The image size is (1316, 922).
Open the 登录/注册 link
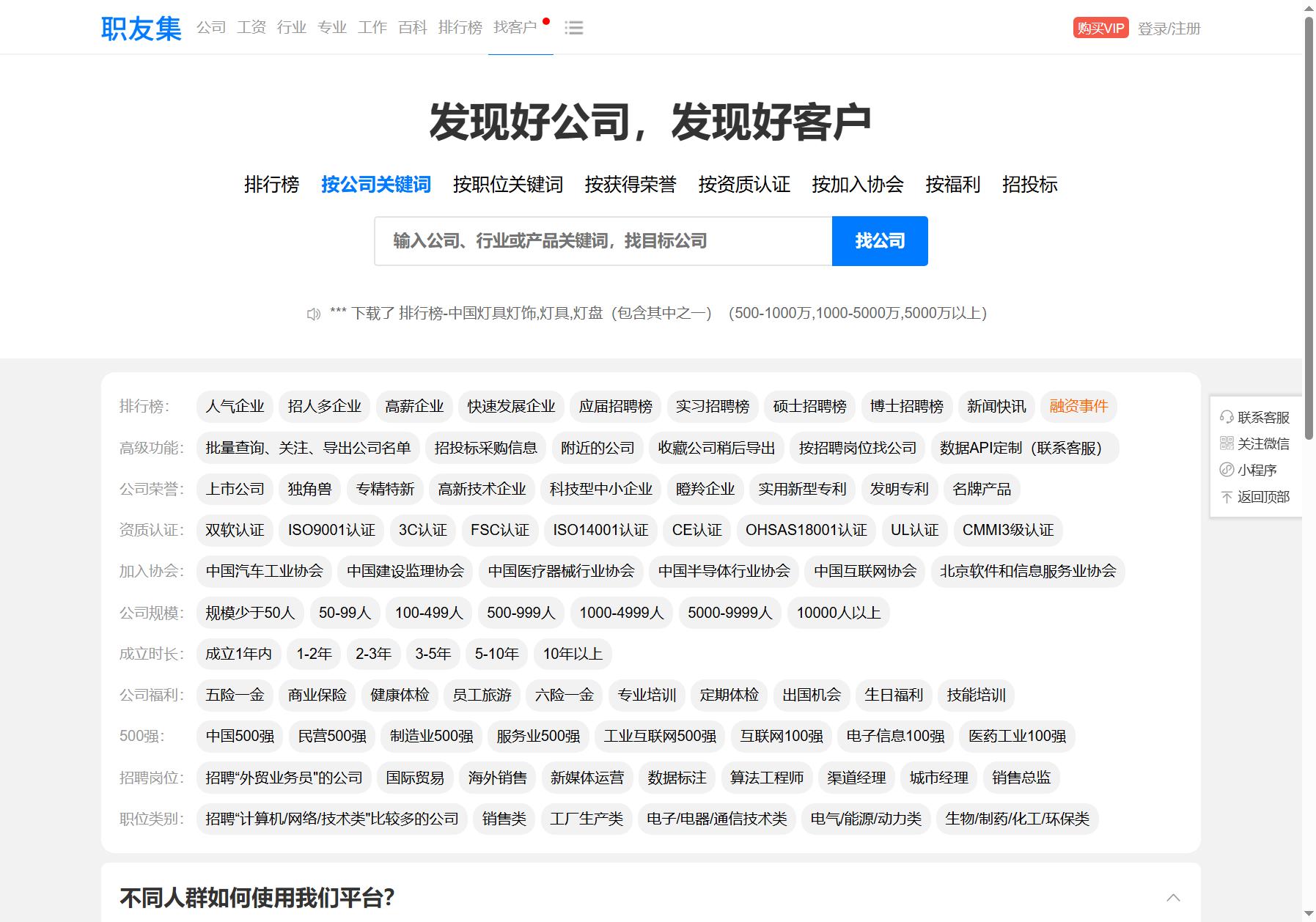point(1169,29)
